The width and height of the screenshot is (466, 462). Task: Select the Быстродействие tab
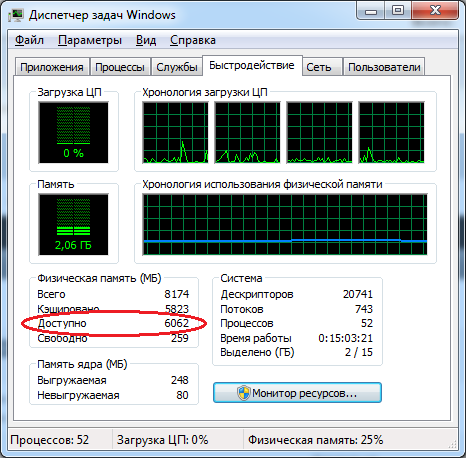pyautogui.click(x=252, y=65)
